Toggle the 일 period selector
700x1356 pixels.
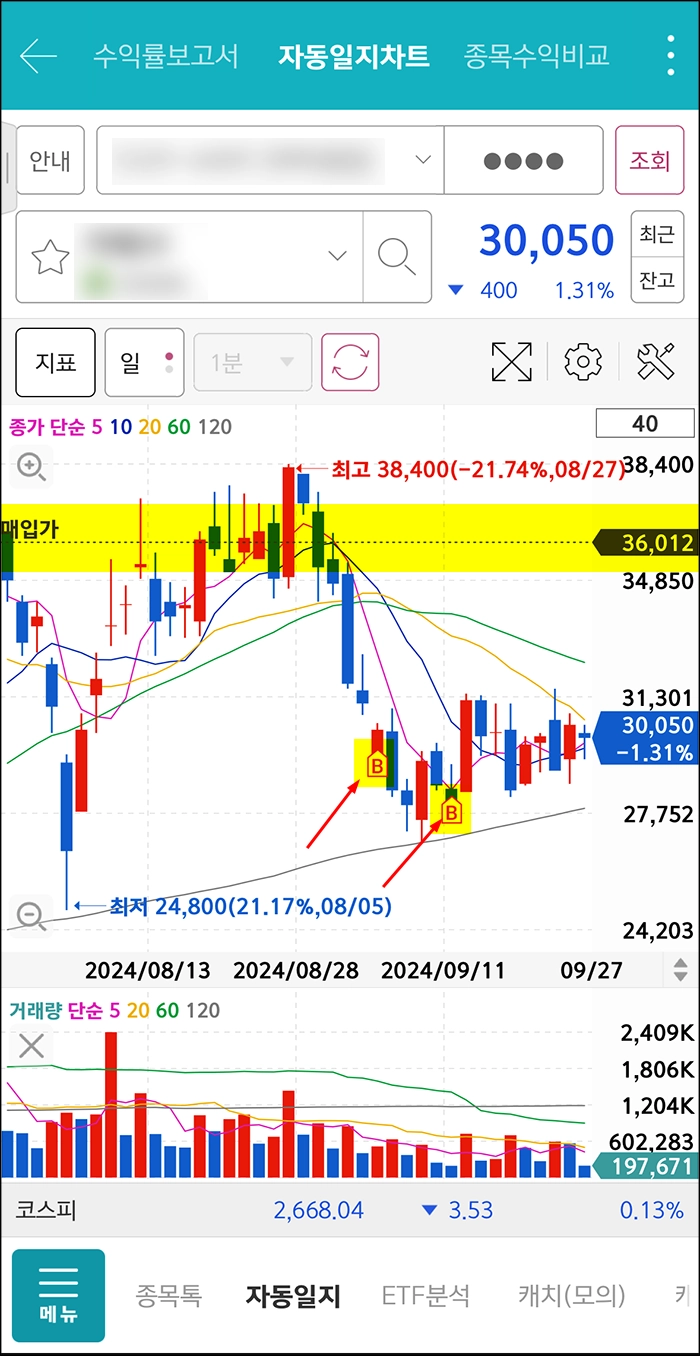[144, 362]
